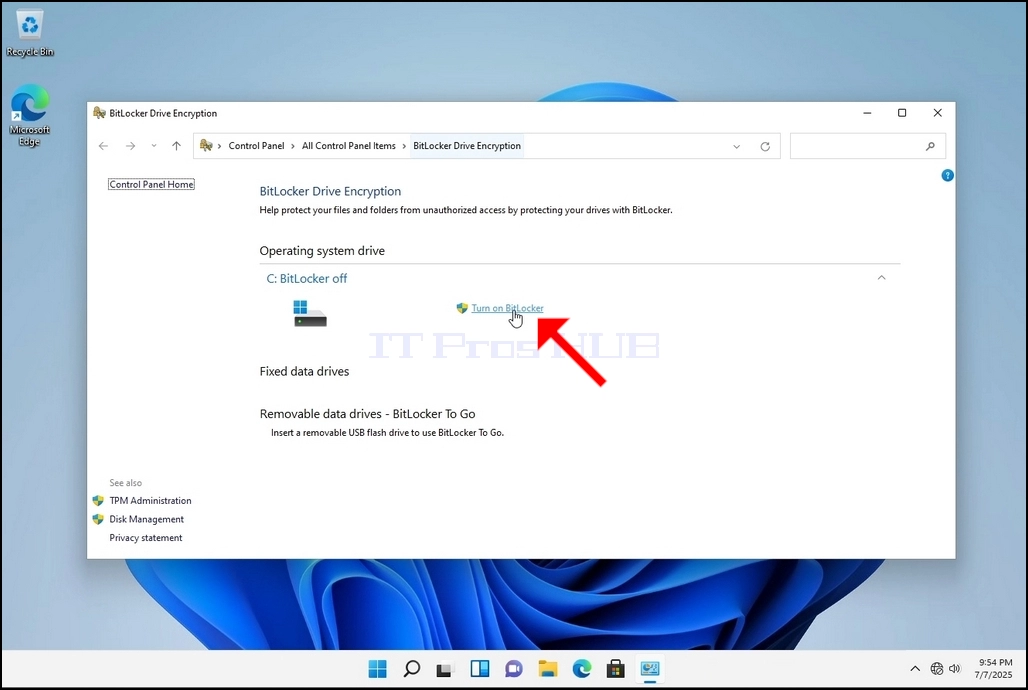Select the Control Panel taskbar icon
Viewport: 1028px width, 690px height.
click(x=650, y=669)
